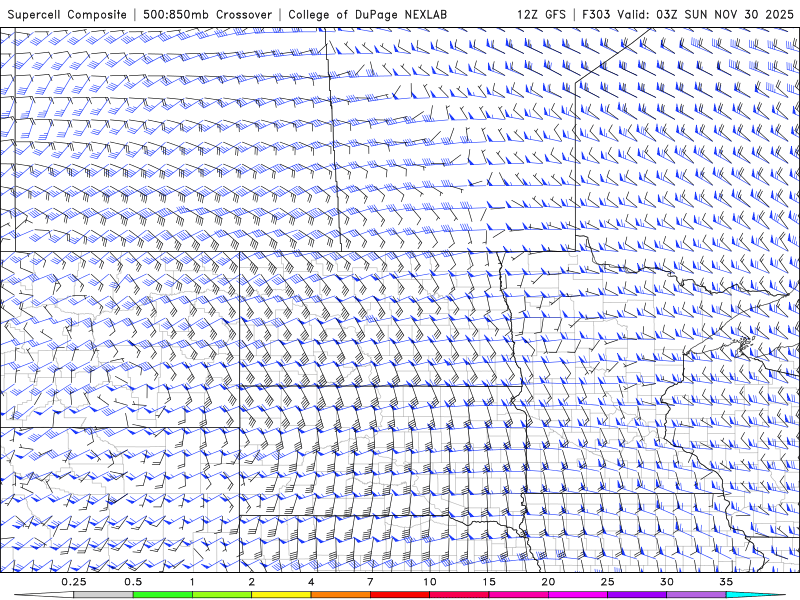Pick the cyan color bar end segment

coord(758,595)
